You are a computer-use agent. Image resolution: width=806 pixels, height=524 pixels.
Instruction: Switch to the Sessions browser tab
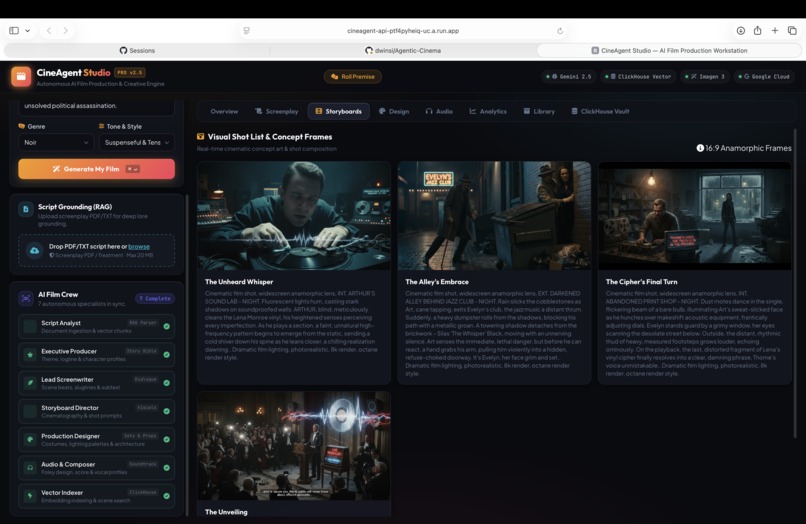(x=137, y=50)
